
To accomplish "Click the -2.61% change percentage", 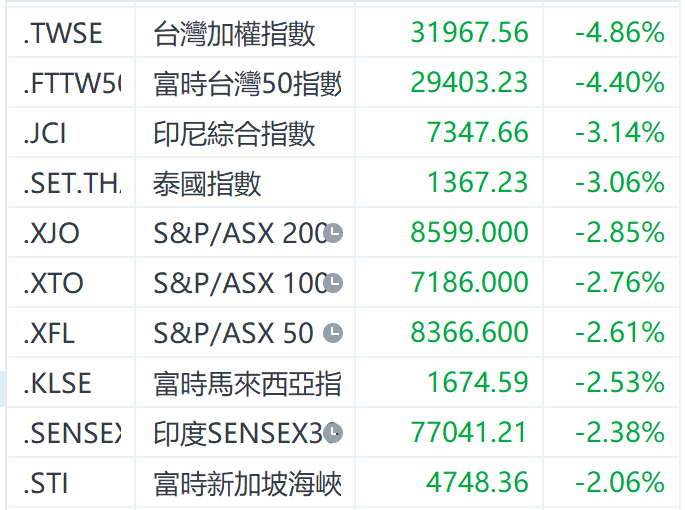I will coord(620,333).
